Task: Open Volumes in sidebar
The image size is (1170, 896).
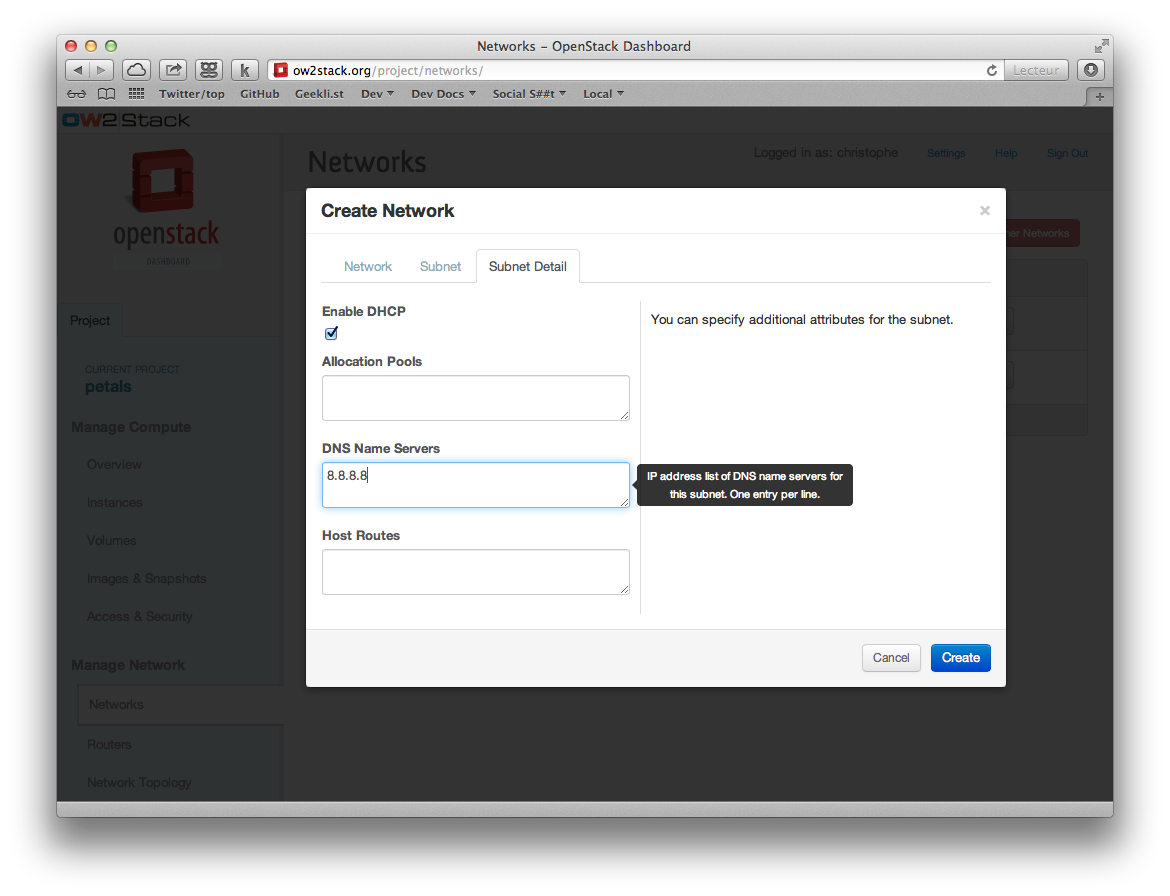Action: tap(111, 540)
